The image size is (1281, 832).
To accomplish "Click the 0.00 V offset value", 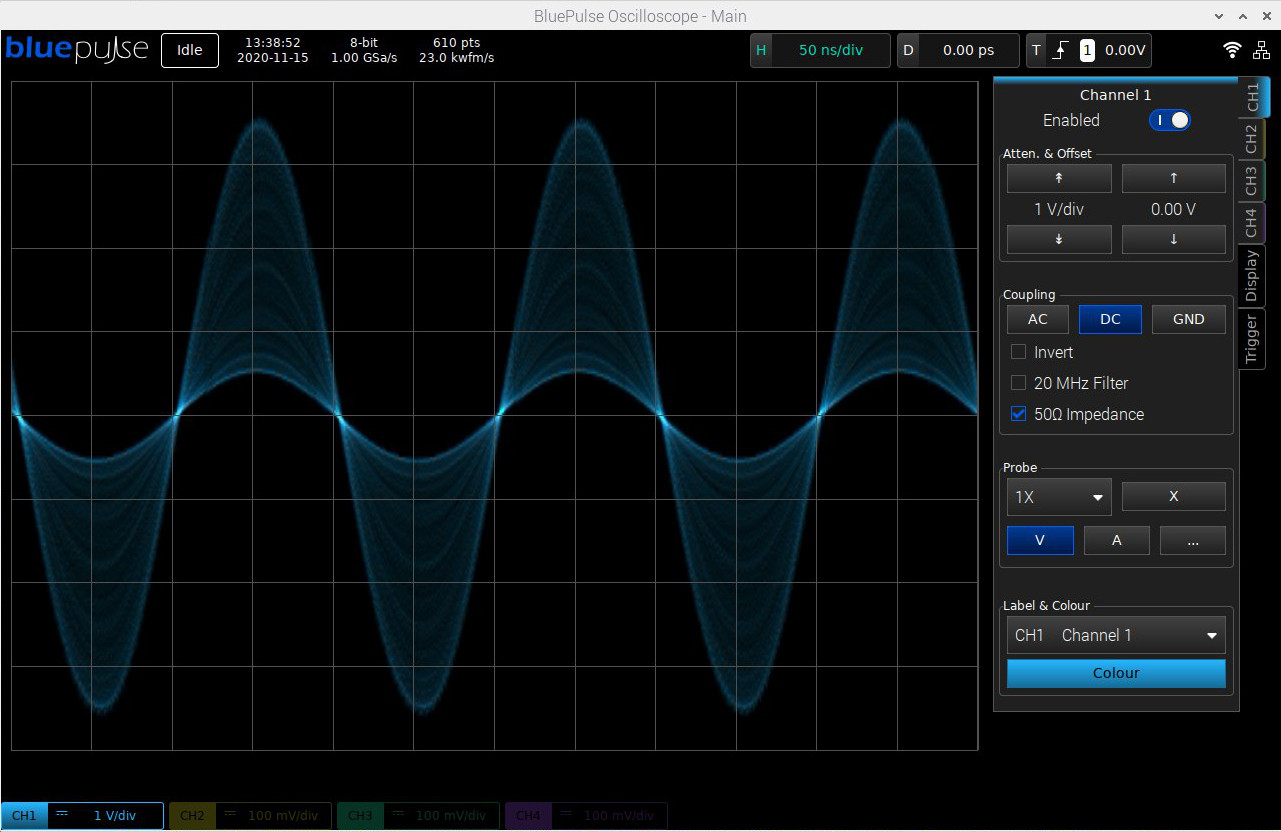I will point(1174,209).
